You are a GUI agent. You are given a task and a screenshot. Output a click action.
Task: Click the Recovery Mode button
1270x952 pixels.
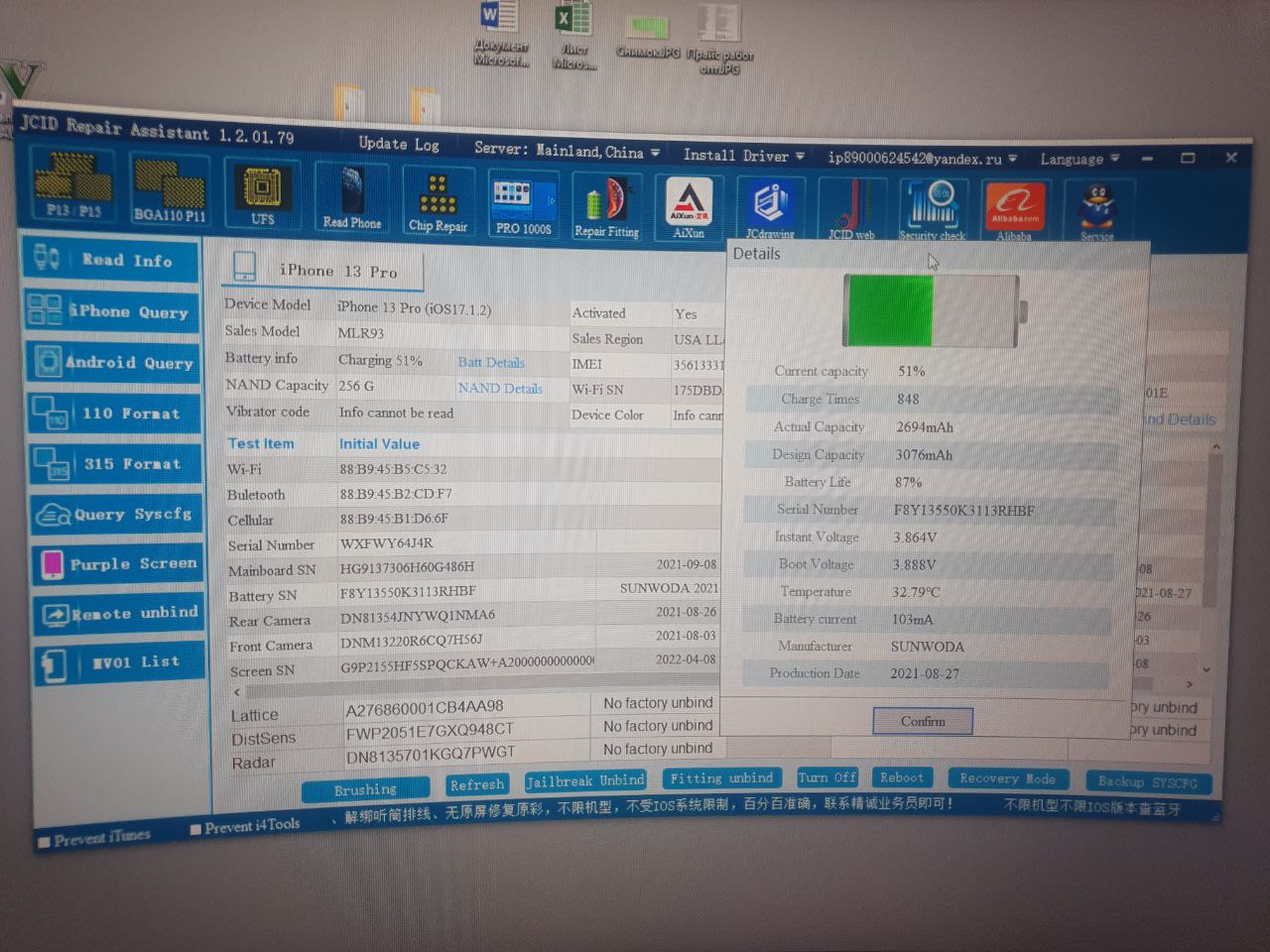pos(1007,778)
